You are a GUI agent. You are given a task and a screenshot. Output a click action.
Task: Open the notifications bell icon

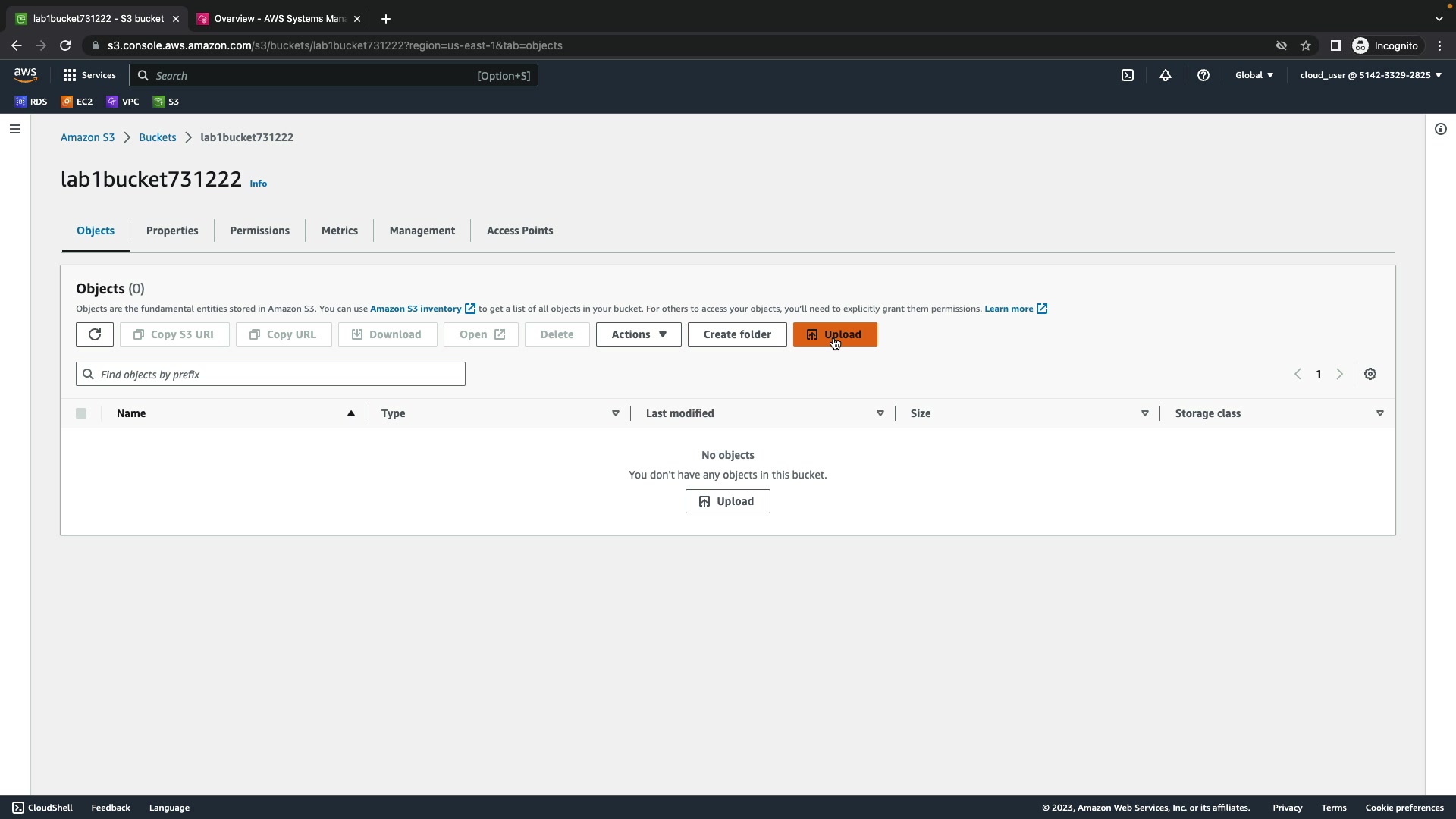tap(1166, 75)
